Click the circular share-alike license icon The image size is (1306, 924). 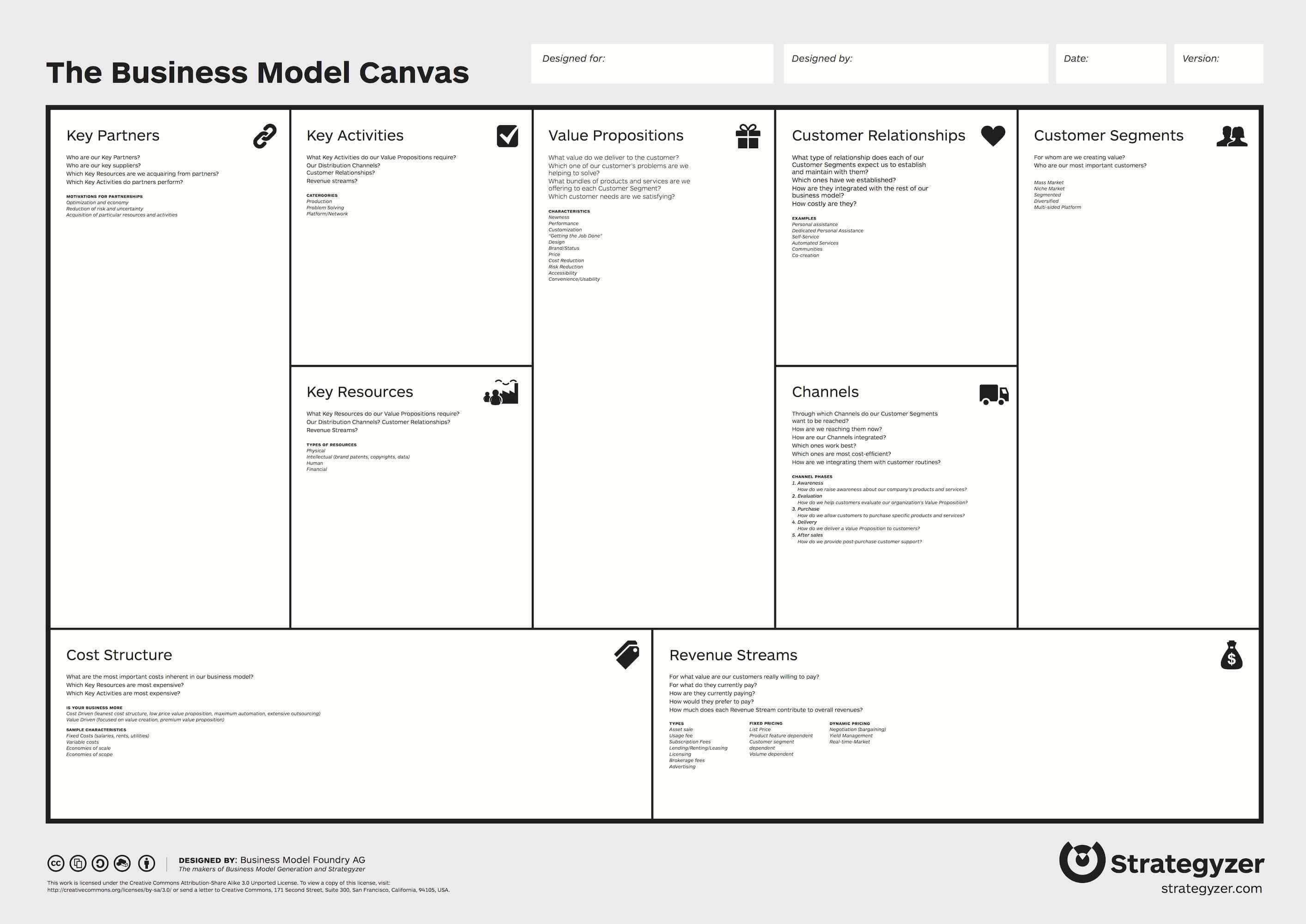click(100, 863)
